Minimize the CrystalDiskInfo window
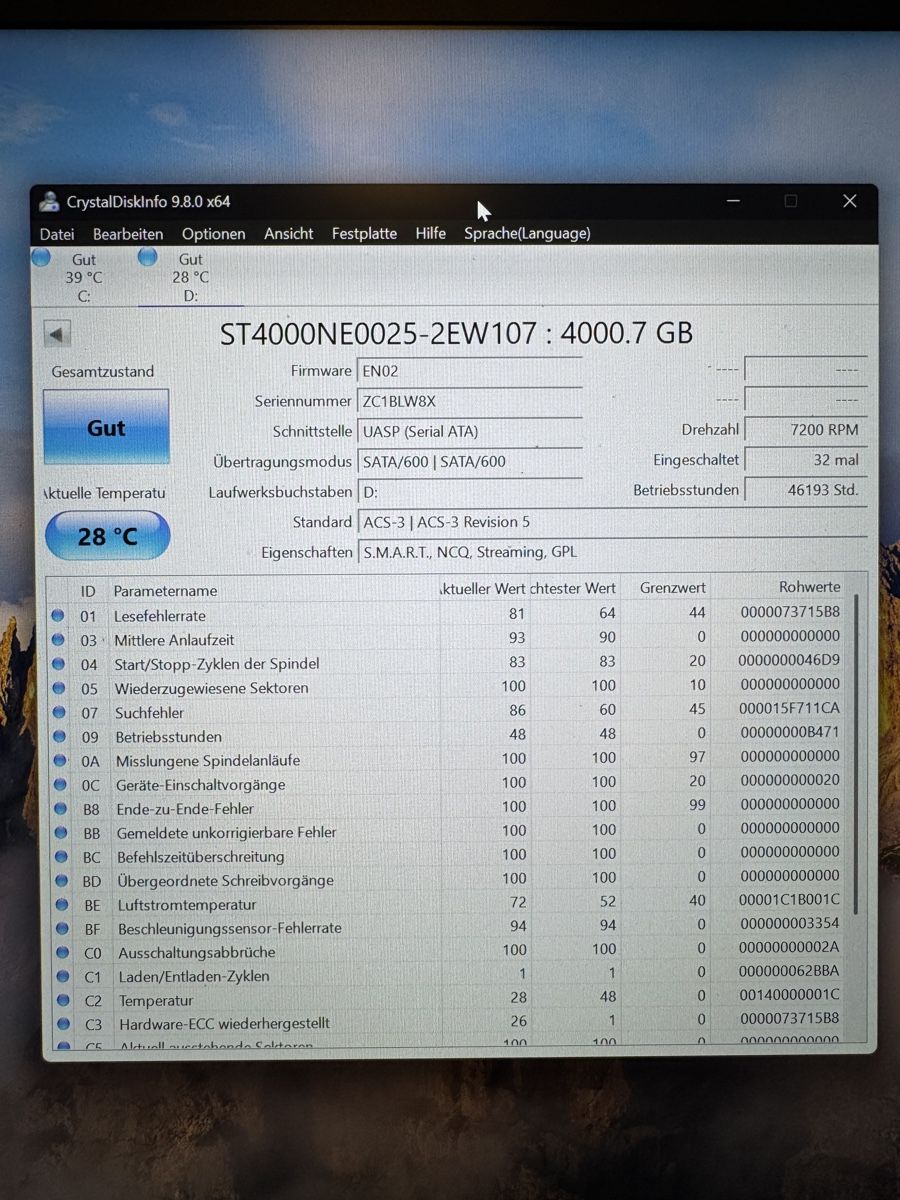This screenshot has width=900, height=1200. [733, 201]
